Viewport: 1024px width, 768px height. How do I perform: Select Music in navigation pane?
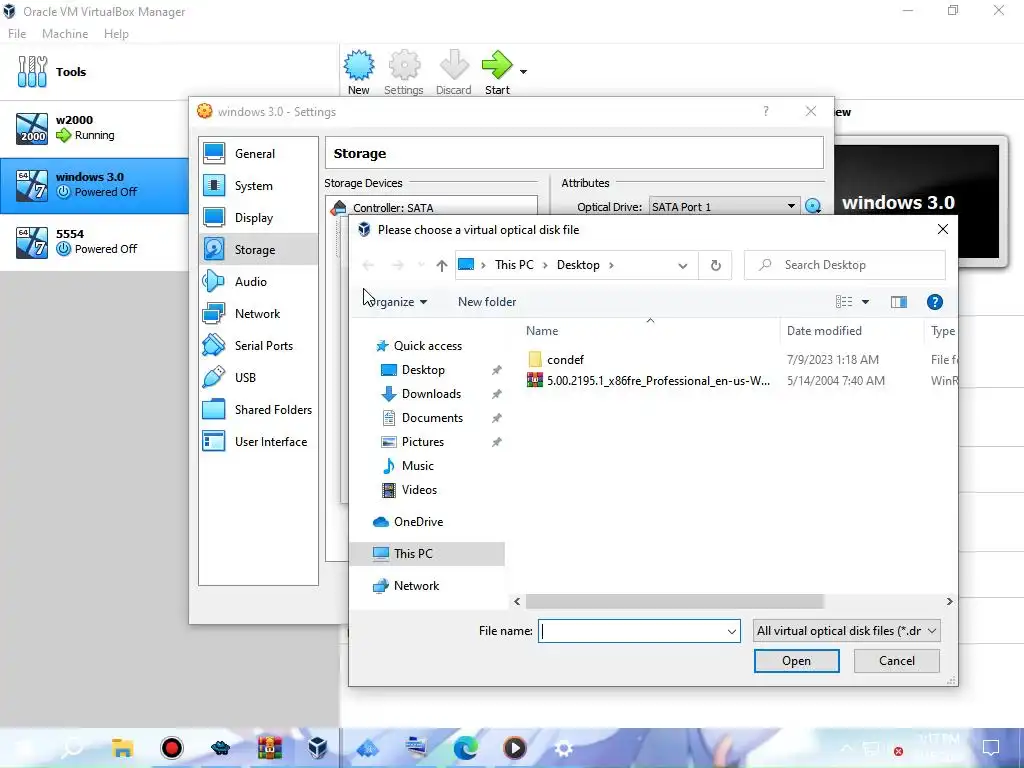(417, 466)
